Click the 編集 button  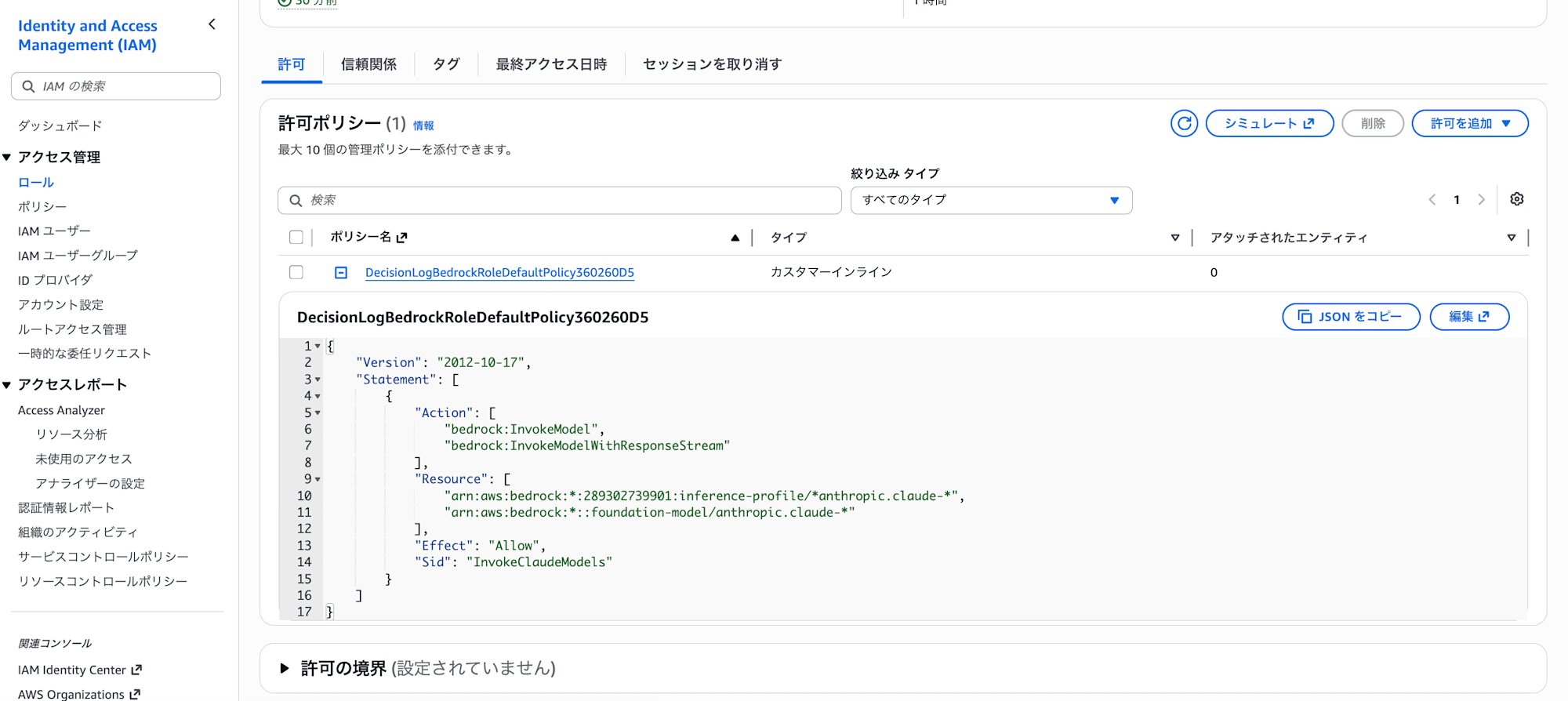(x=1469, y=317)
